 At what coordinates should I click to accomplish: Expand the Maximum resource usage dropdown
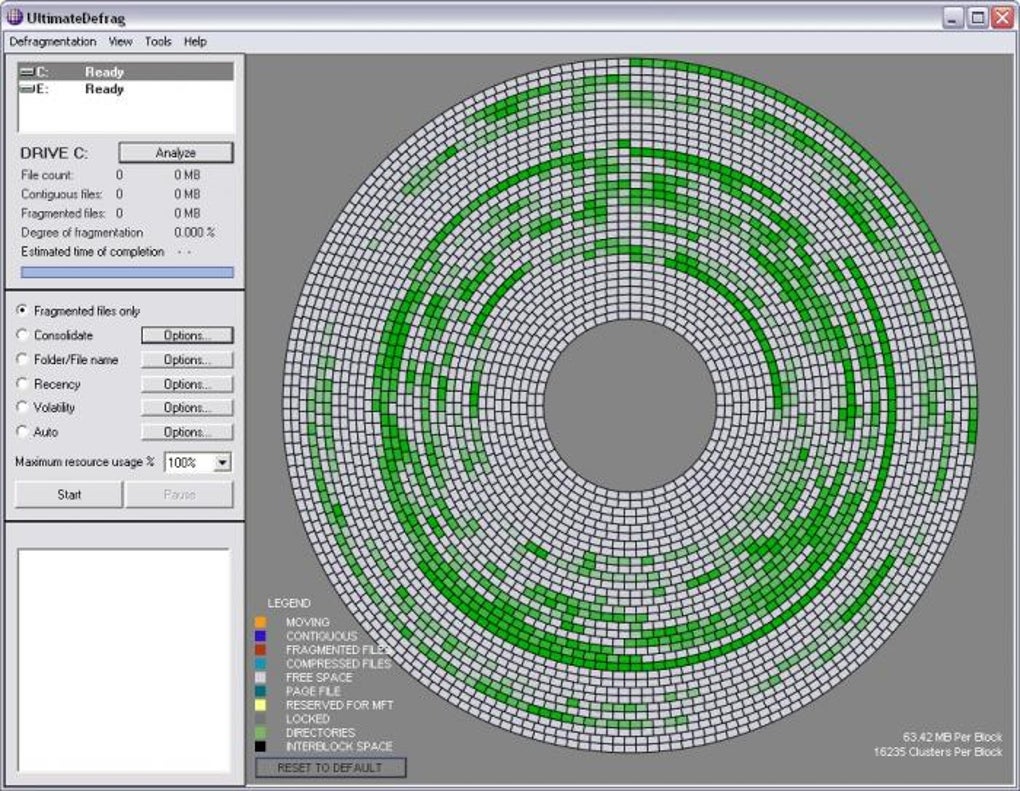click(x=222, y=463)
